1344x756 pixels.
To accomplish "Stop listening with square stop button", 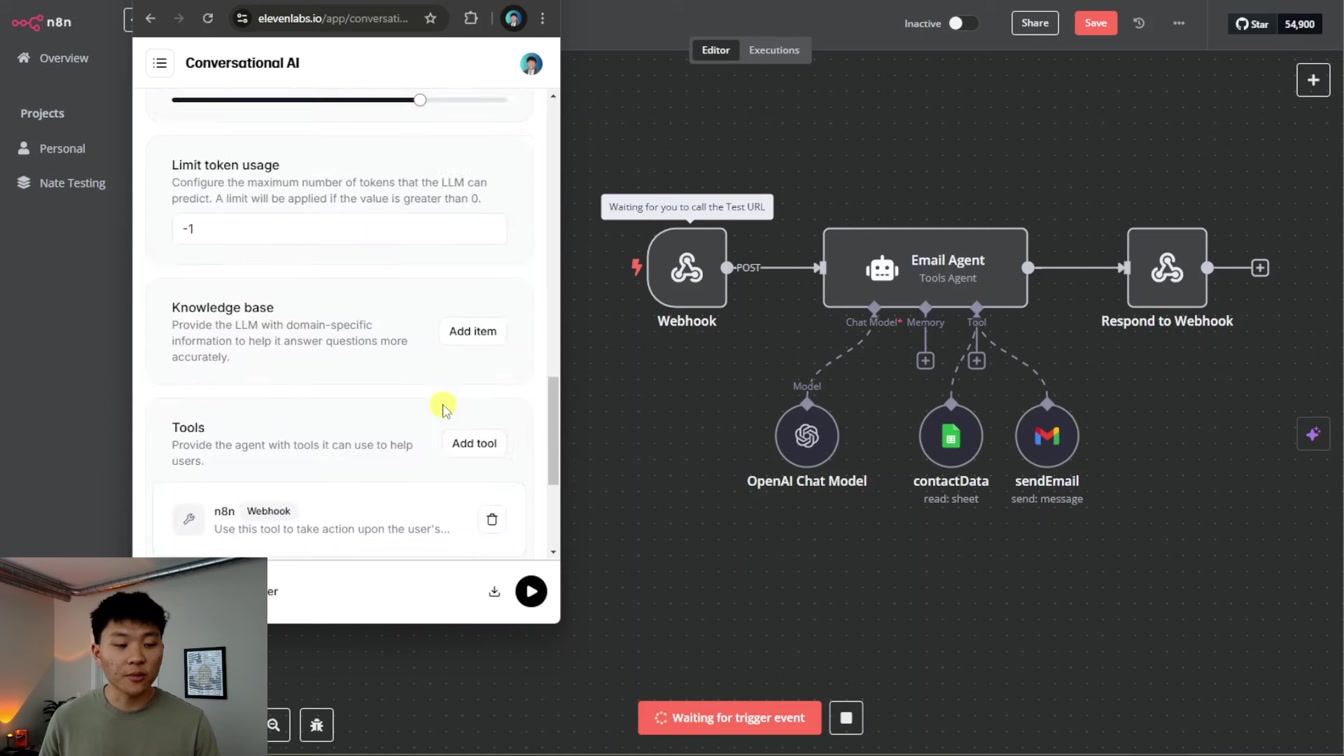I will (x=846, y=718).
